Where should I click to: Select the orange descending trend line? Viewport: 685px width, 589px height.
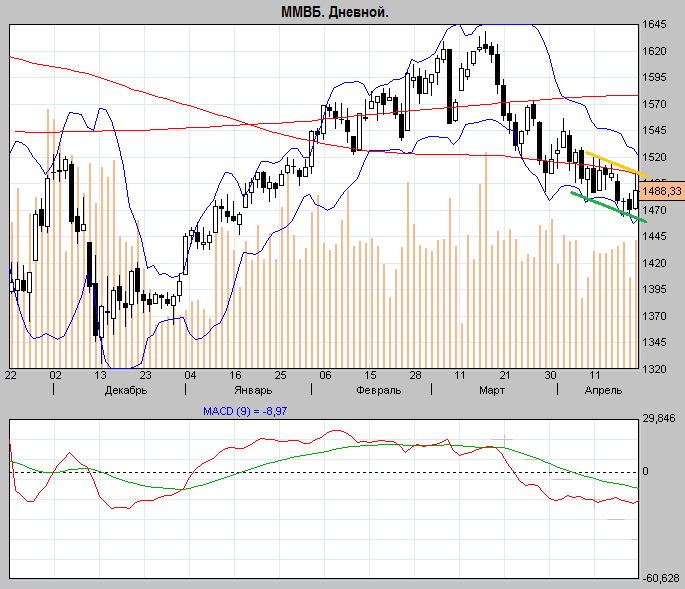point(616,164)
